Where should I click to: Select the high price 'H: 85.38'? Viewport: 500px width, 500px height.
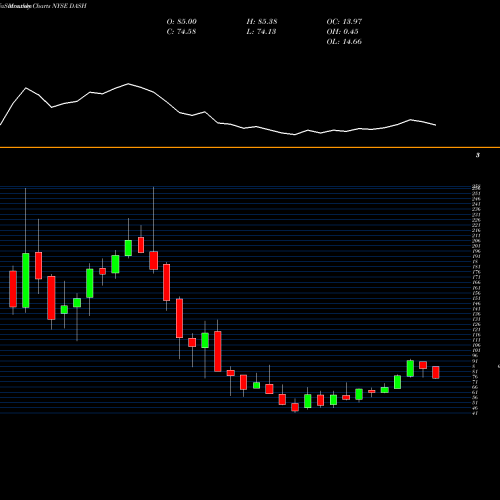[262, 22]
